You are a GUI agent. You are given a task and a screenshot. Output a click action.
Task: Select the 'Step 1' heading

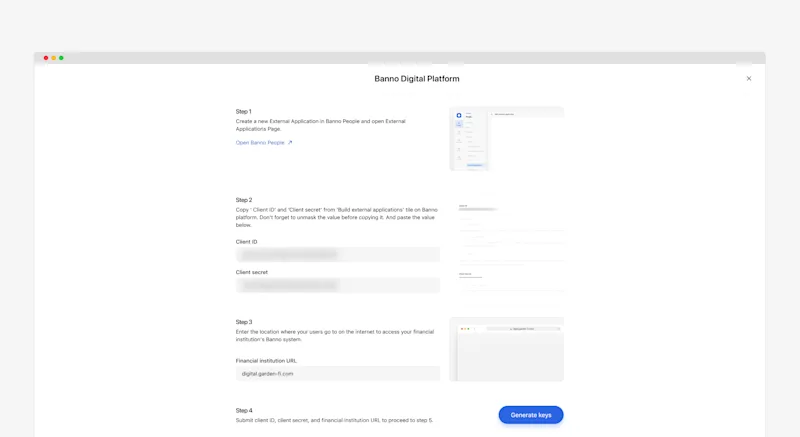[243, 111]
